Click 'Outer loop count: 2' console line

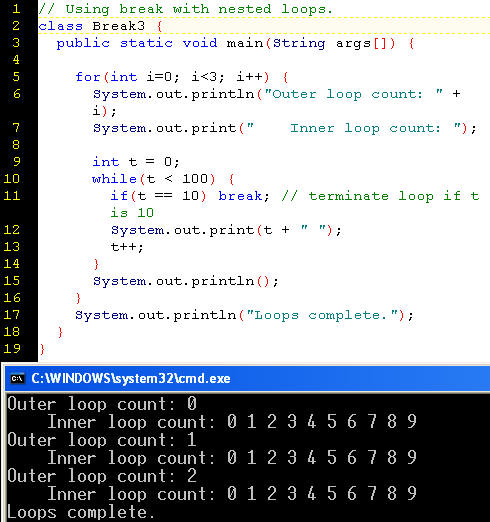click(x=102, y=476)
